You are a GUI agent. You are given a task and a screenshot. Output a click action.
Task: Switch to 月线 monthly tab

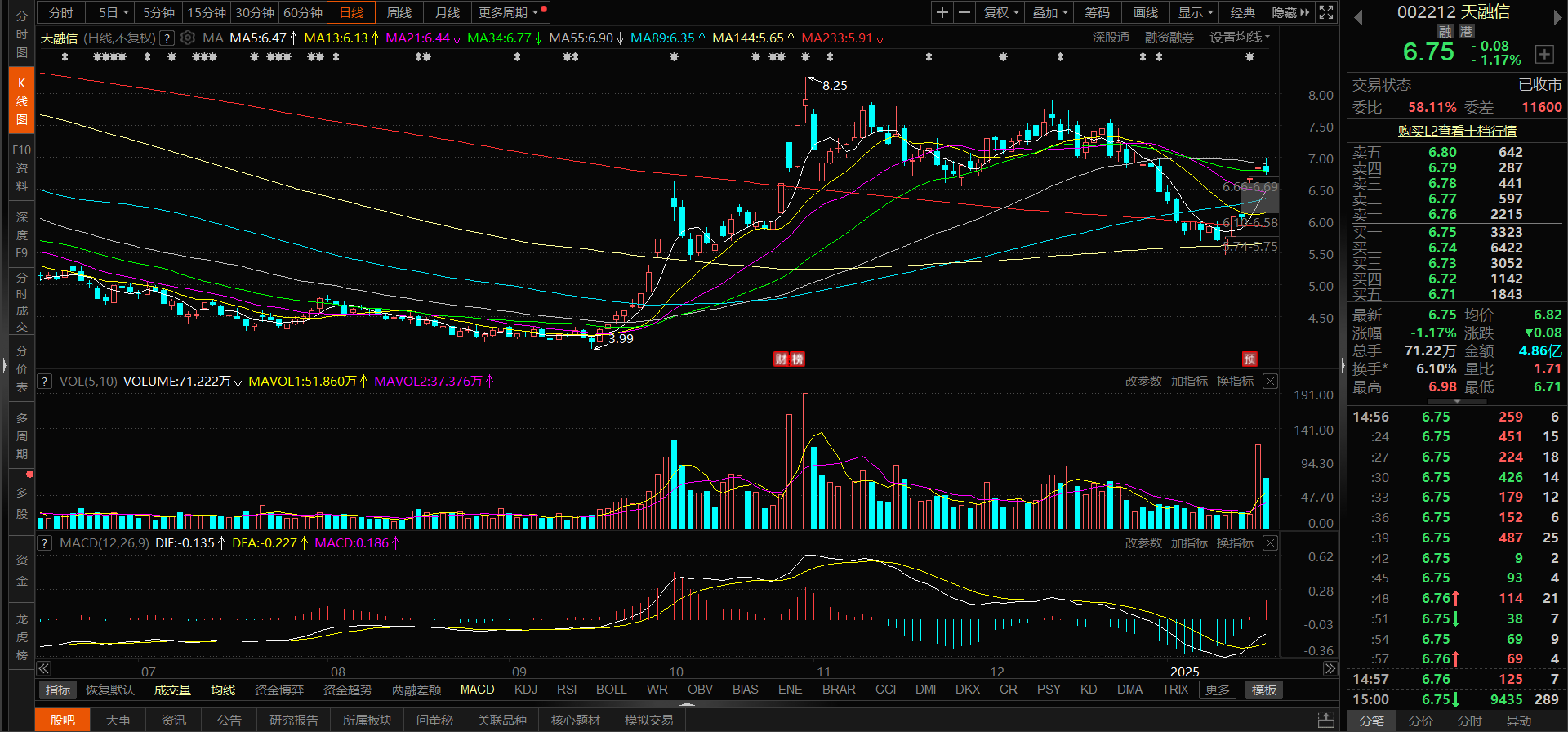tap(448, 12)
